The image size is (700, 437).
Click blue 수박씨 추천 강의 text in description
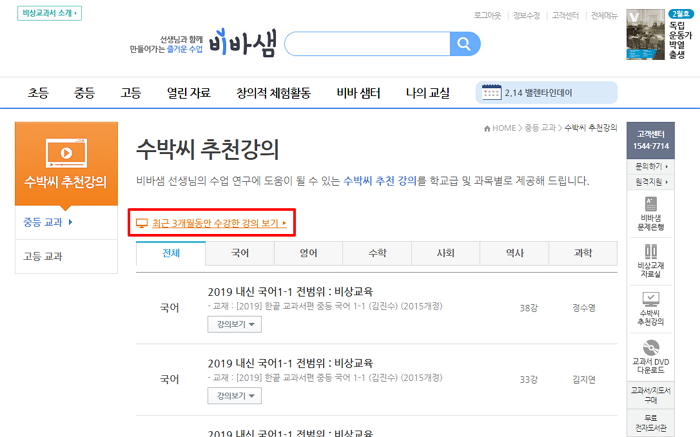[x=380, y=181]
